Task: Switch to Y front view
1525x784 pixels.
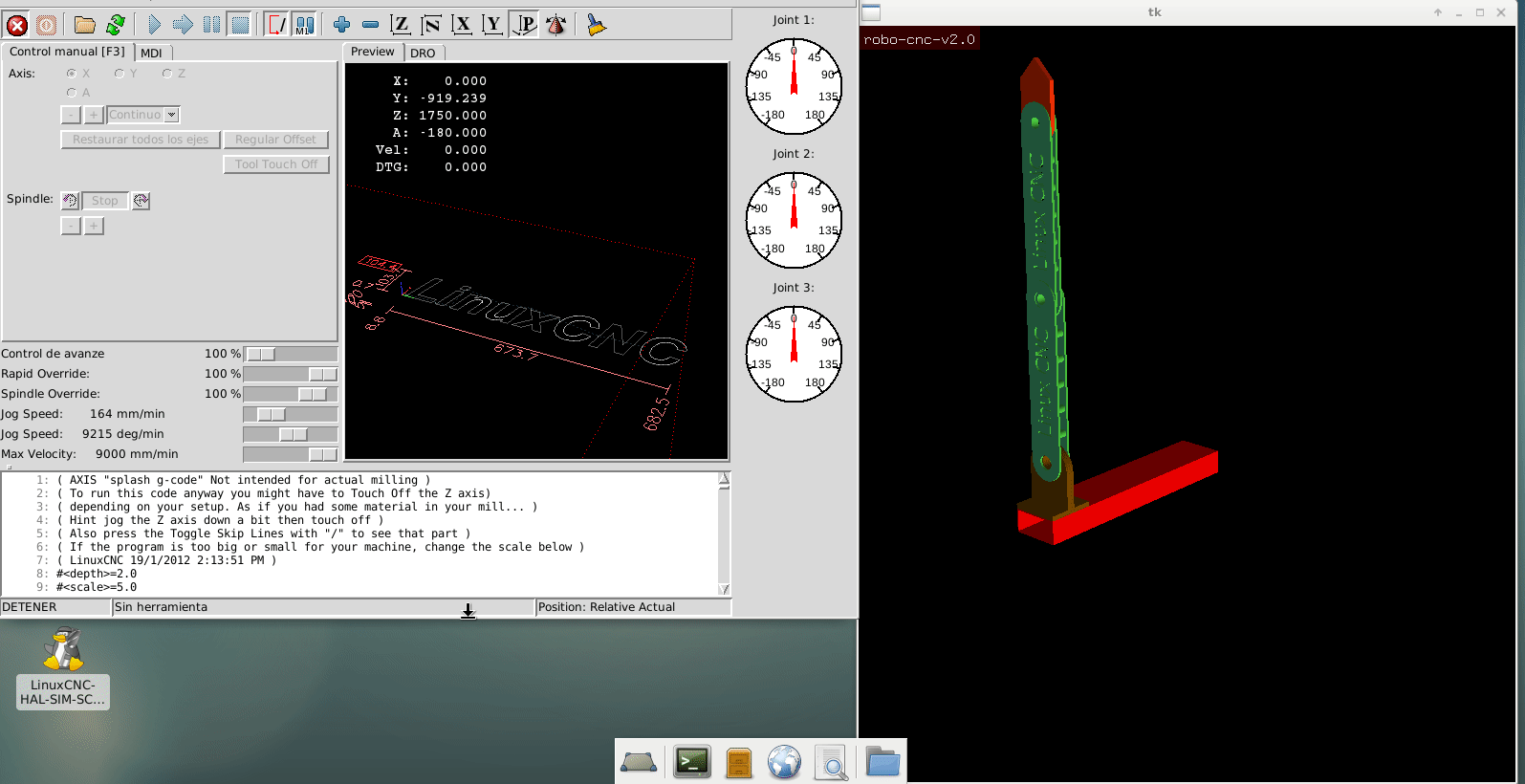Action: (x=492, y=25)
